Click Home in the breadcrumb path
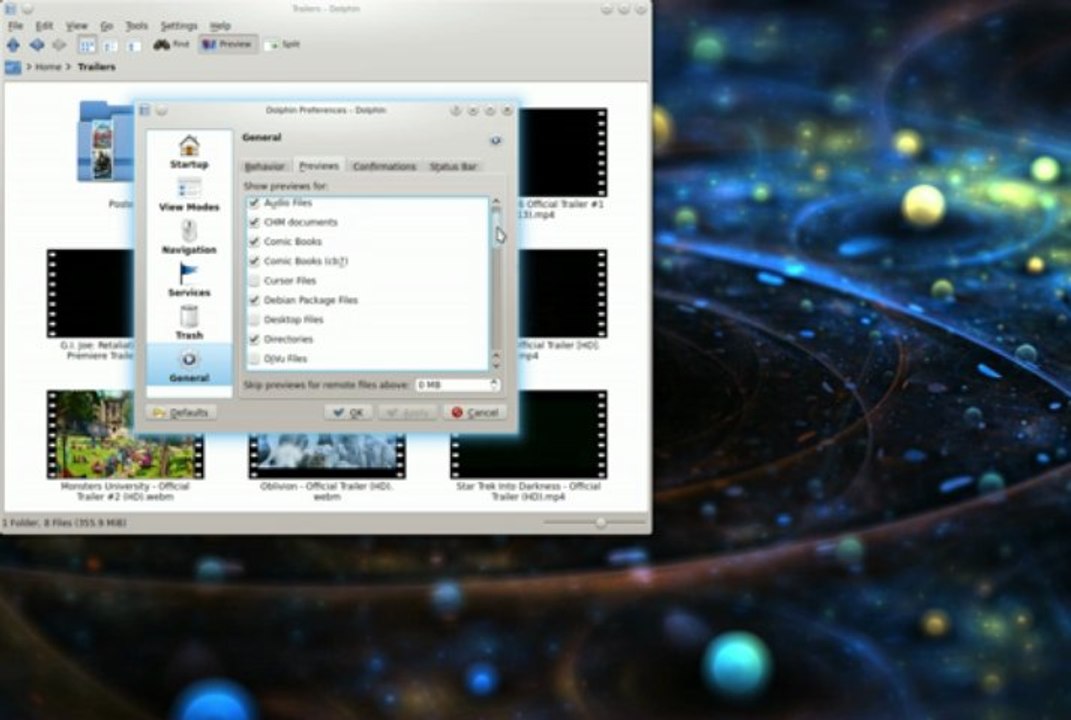Viewport: 1071px width, 720px height. tap(48, 67)
